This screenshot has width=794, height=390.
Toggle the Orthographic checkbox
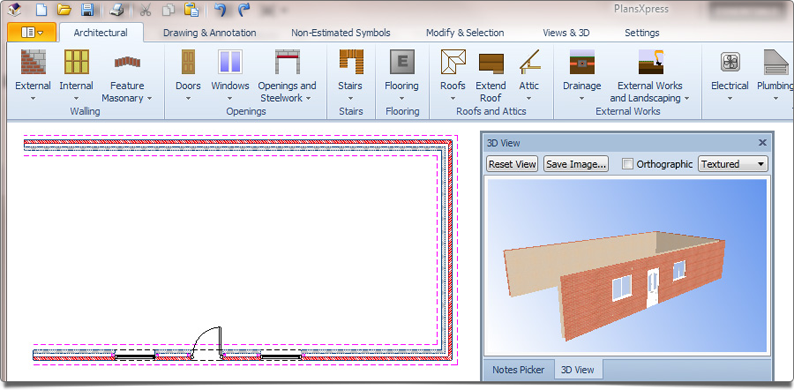[628, 164]
